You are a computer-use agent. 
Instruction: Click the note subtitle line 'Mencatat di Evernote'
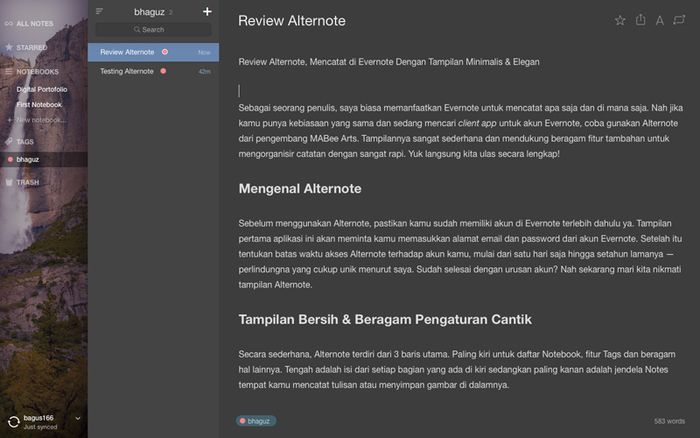(x=351, y=62)
